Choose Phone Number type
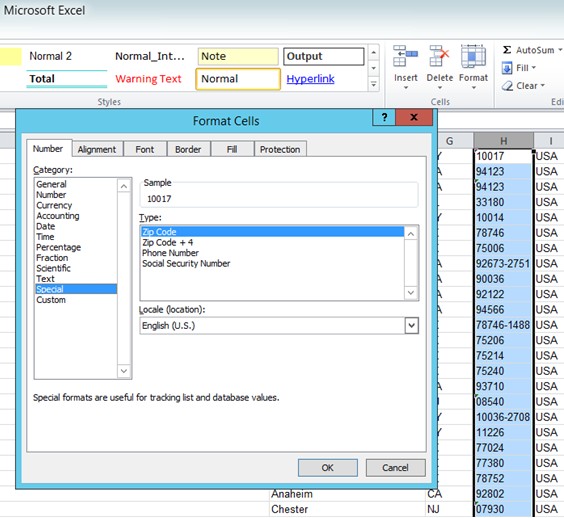 pos(272,253)
